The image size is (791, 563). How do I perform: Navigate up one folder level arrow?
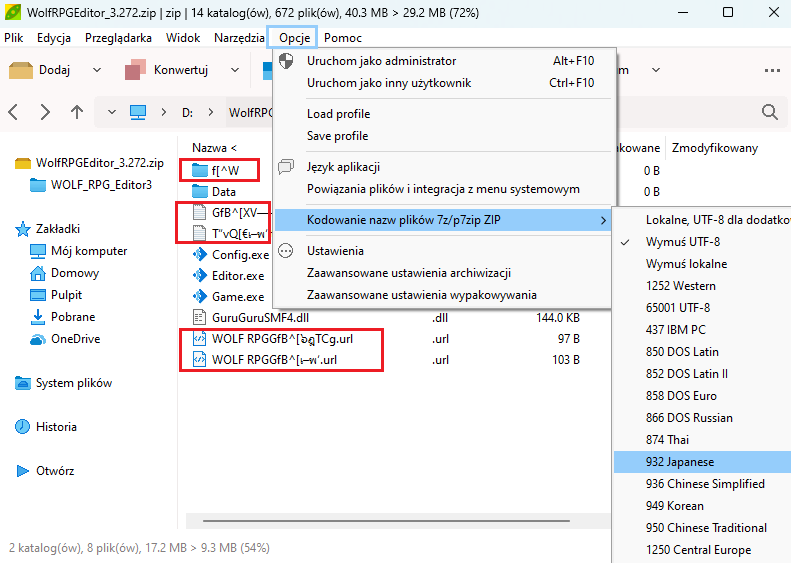pos(77,112)
